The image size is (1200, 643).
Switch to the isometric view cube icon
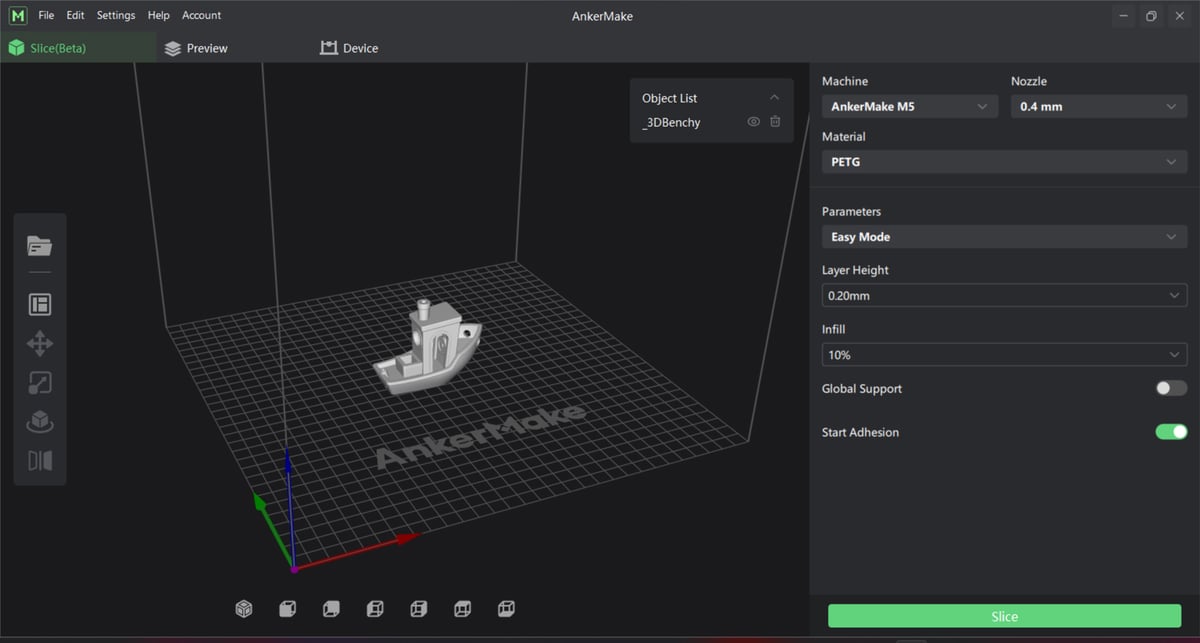[243, 608]
